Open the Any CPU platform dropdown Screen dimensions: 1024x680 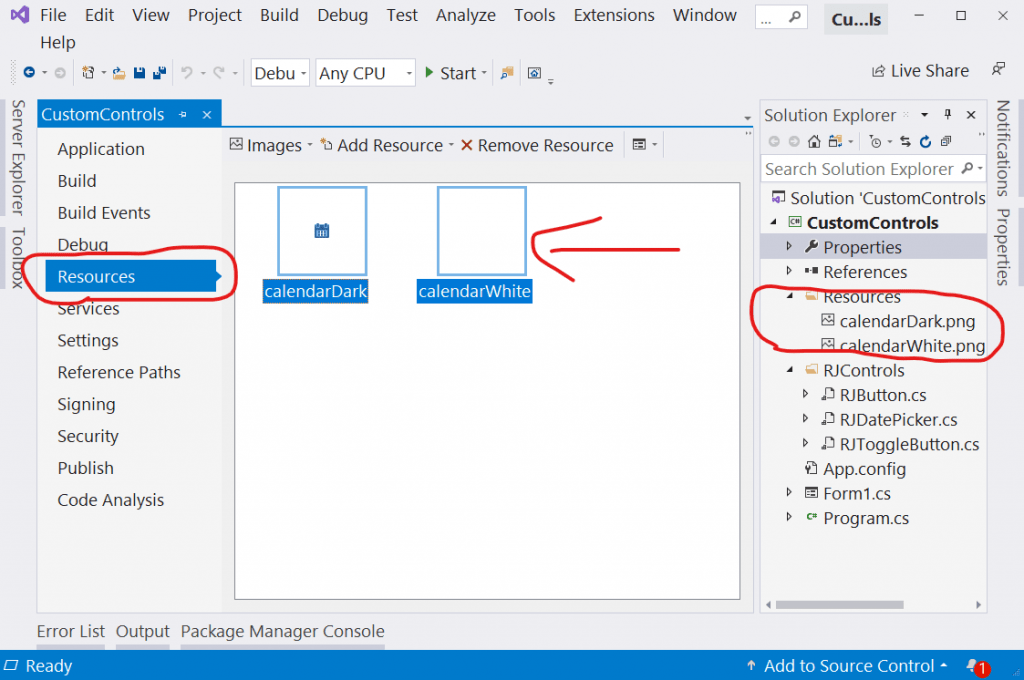click(x=364, y=72)
